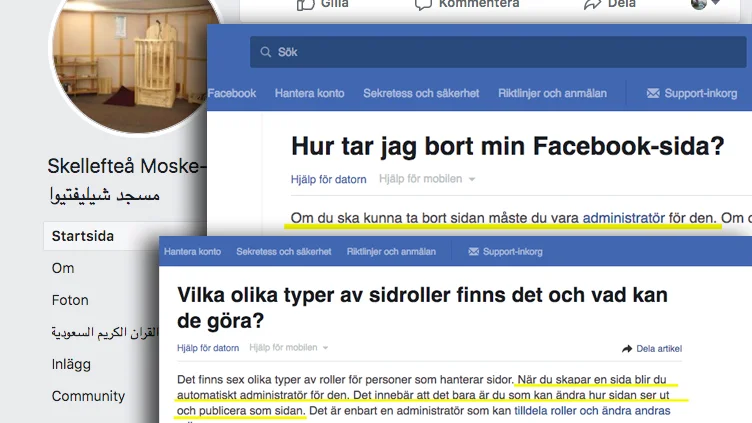Open Inlägg in page sidebar
This screenshot has width=752, height=423.
click(x=71, y=364)
